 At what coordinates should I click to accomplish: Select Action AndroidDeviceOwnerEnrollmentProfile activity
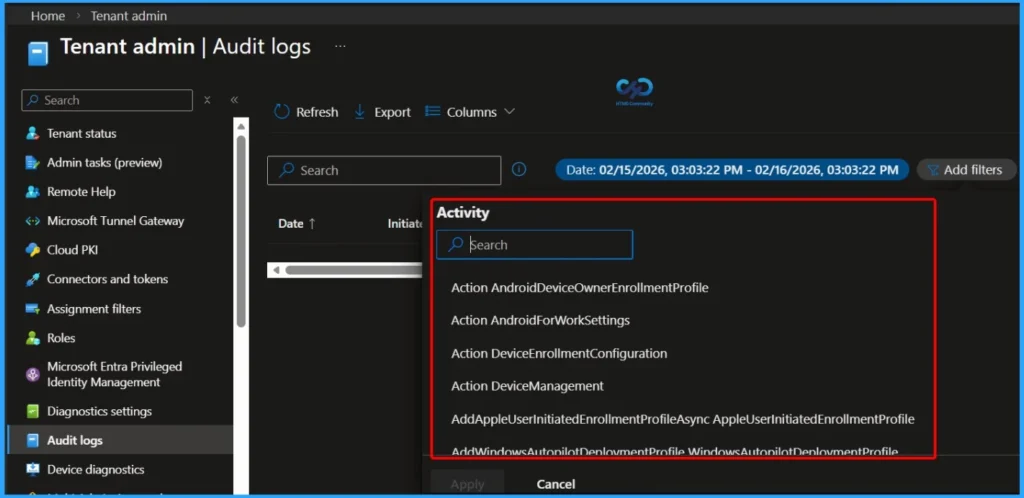click(579, 287)
